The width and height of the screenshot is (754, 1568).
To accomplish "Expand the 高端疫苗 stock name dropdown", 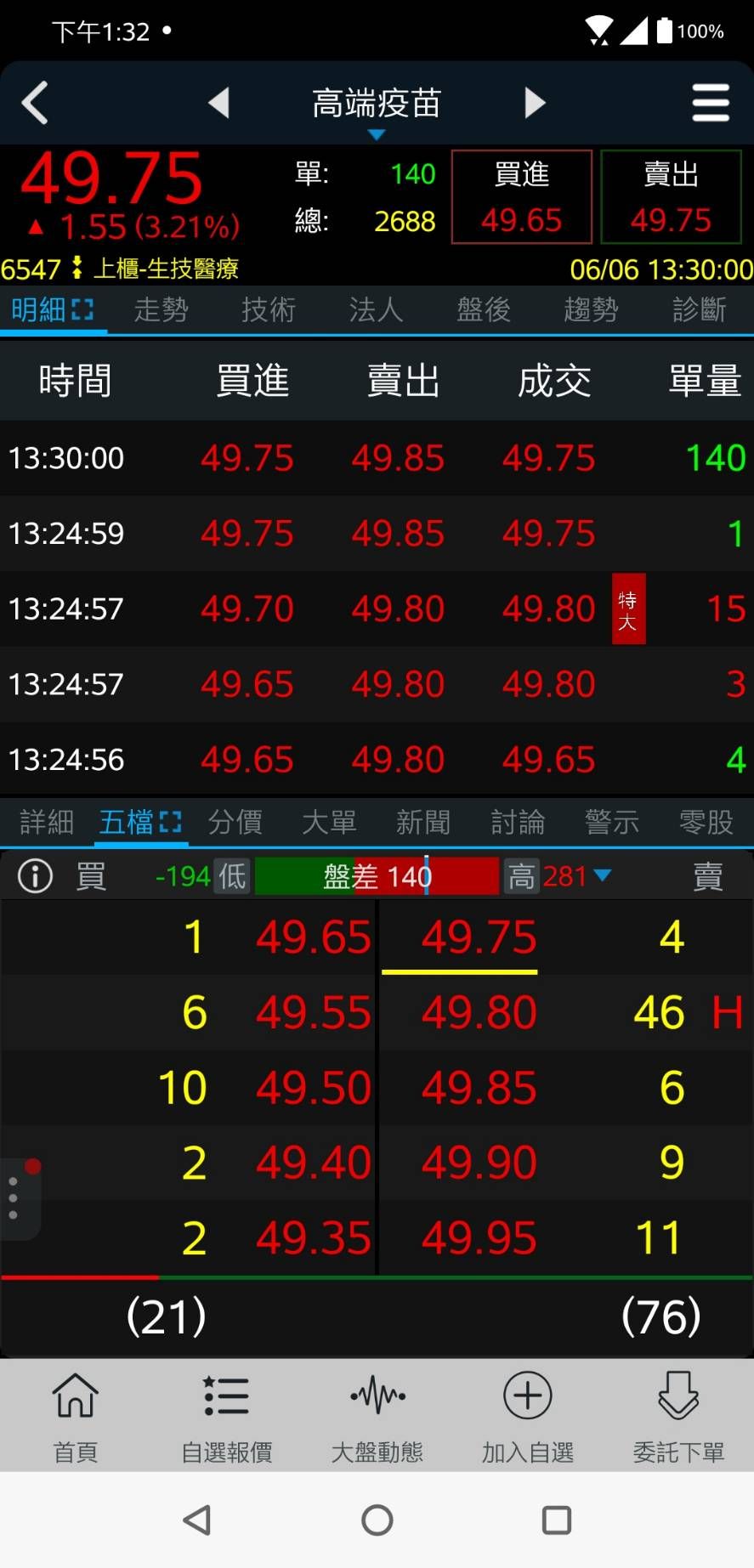I will pyautogui.click(x=377, y=134).
